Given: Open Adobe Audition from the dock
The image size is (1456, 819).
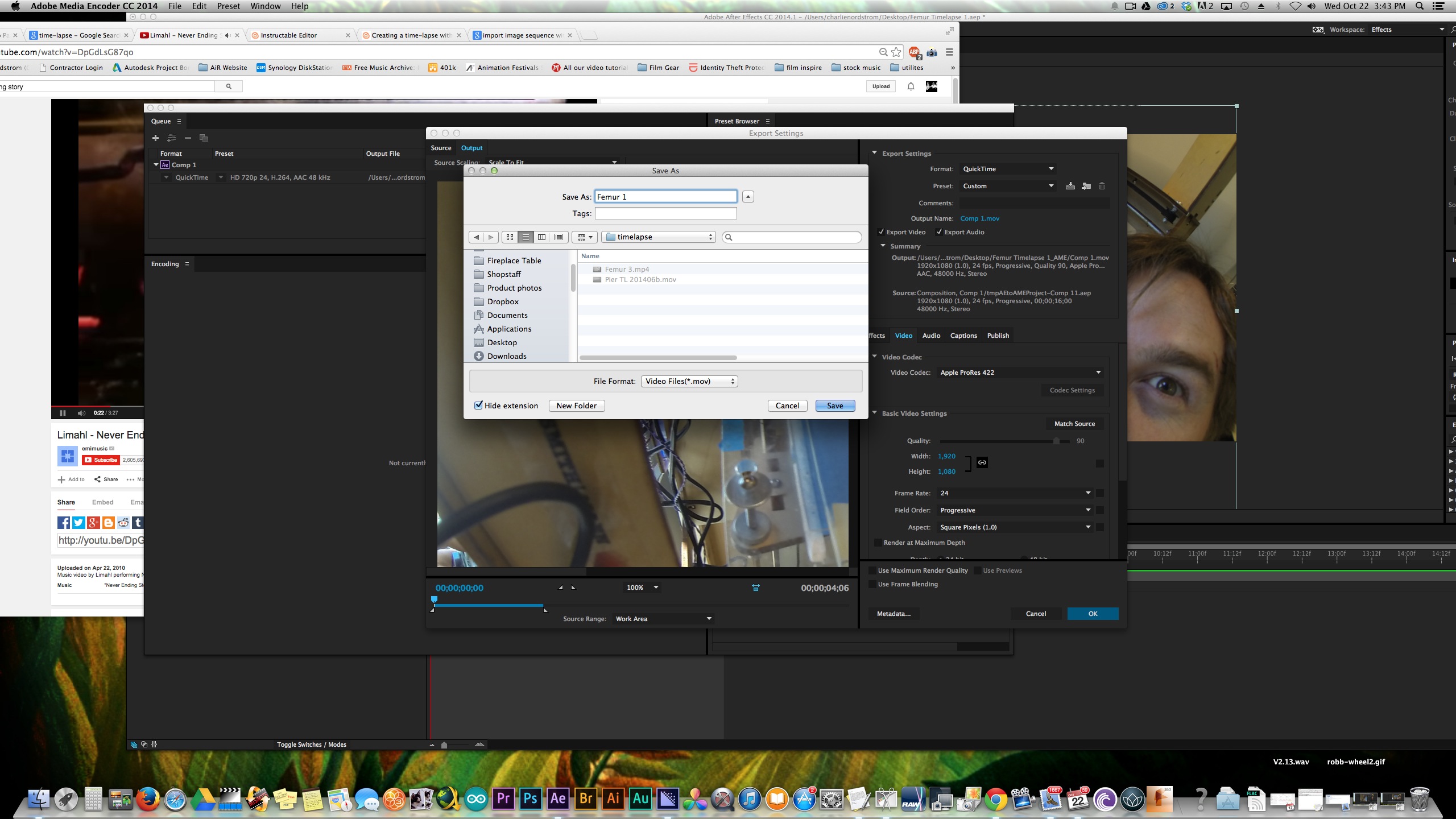Looking at the screenshot, I should [640, 799].
